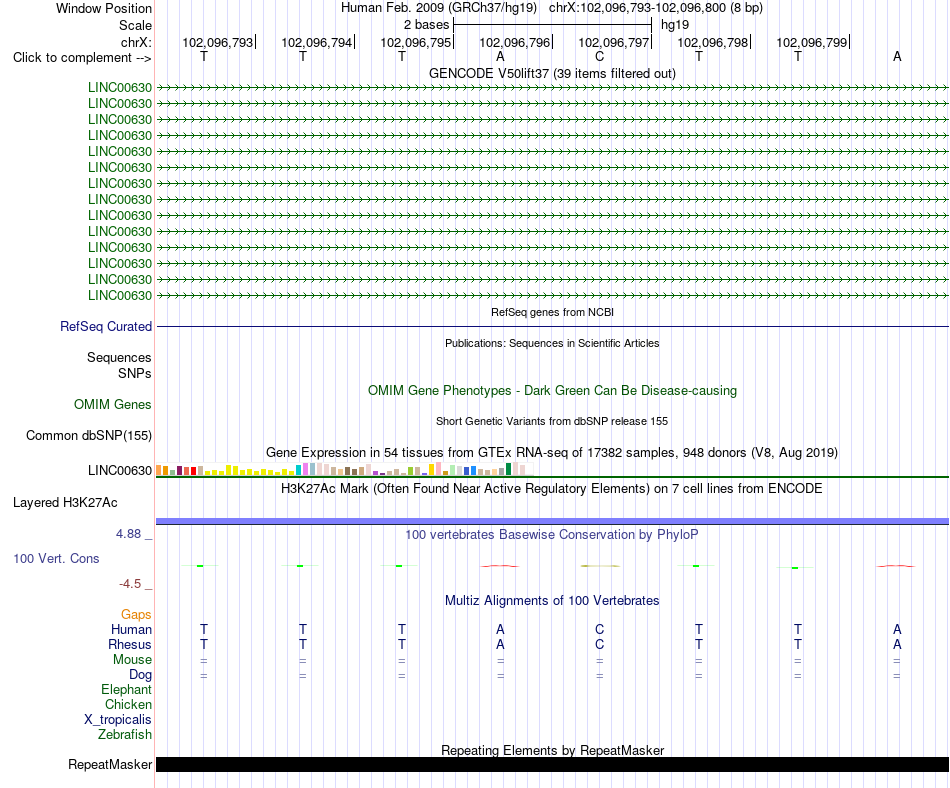Image resolution: width=950 pixels, height=788 pixels.
Task: Click the olive PhyloP mark above C column
Action: tap(600, 566)
